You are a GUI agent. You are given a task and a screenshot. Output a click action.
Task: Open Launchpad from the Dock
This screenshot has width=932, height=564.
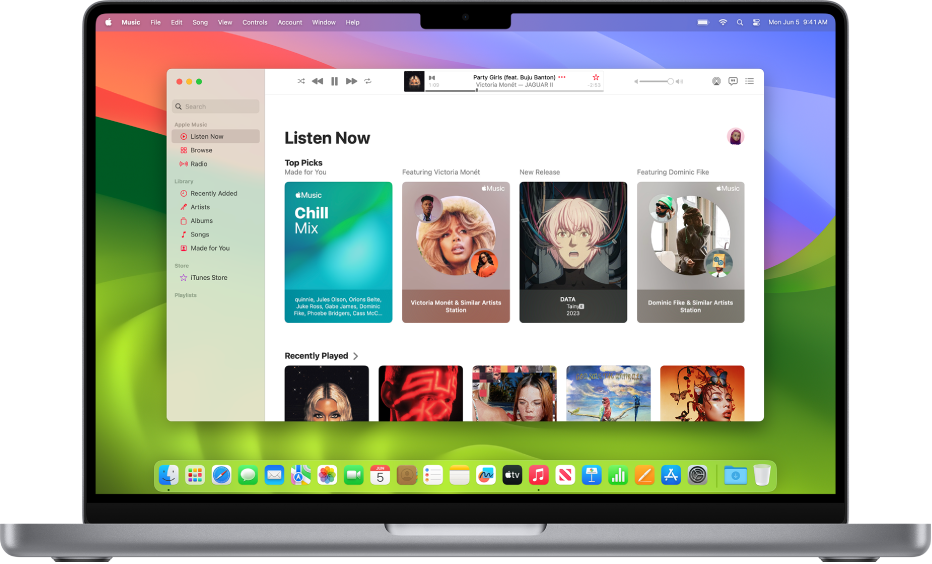point(195,475)
